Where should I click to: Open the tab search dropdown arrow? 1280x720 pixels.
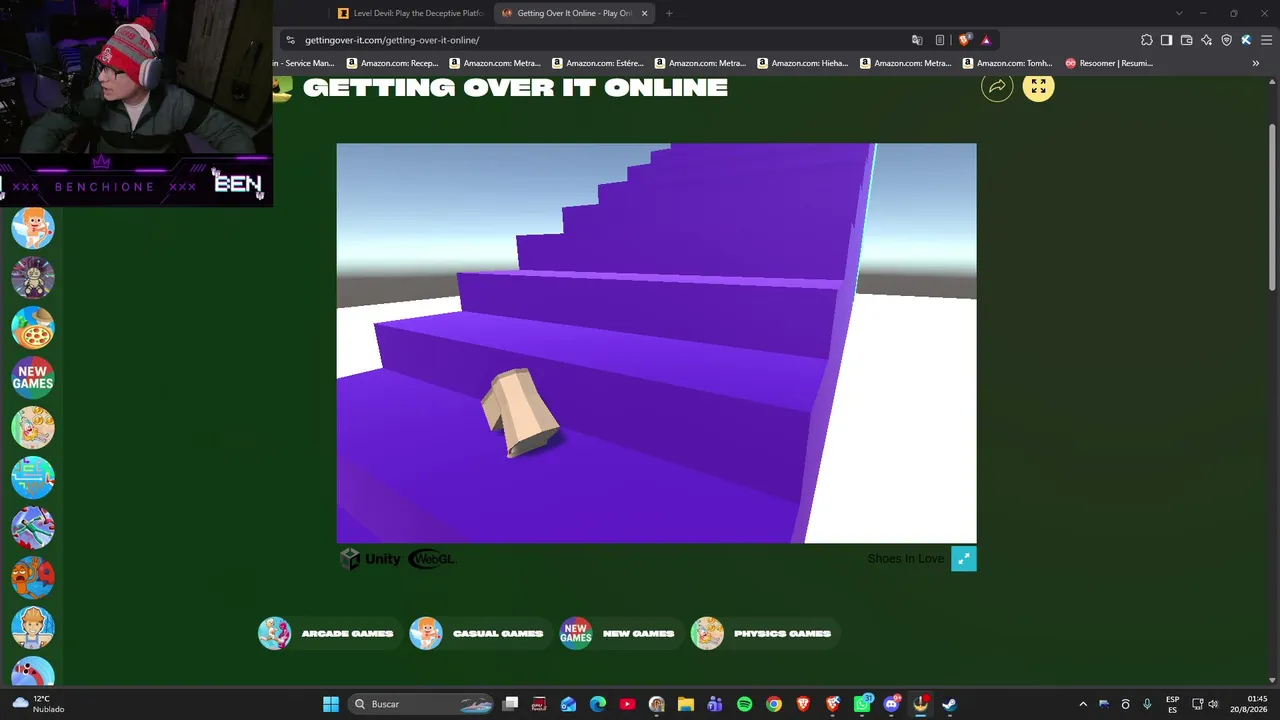1179,13
